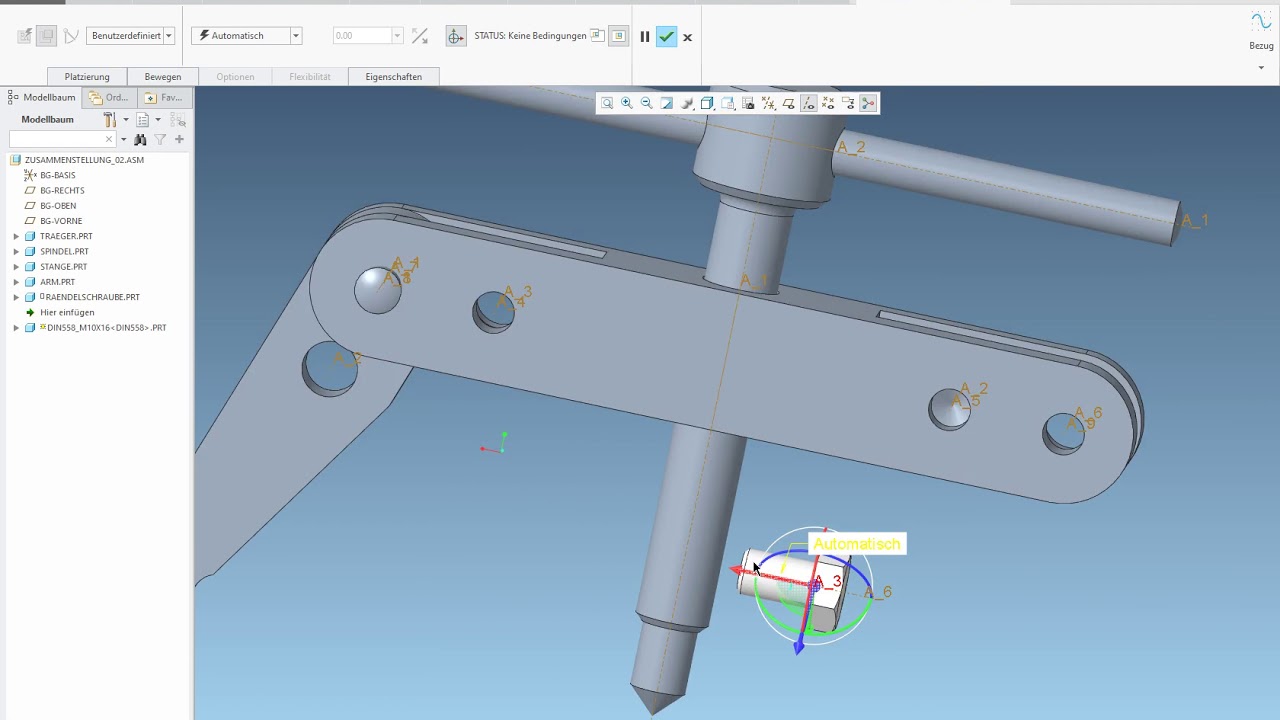Viewport: 1280px width, 720px height.
Task: Expand SPINDEL.PRT node
Action: 16,252
